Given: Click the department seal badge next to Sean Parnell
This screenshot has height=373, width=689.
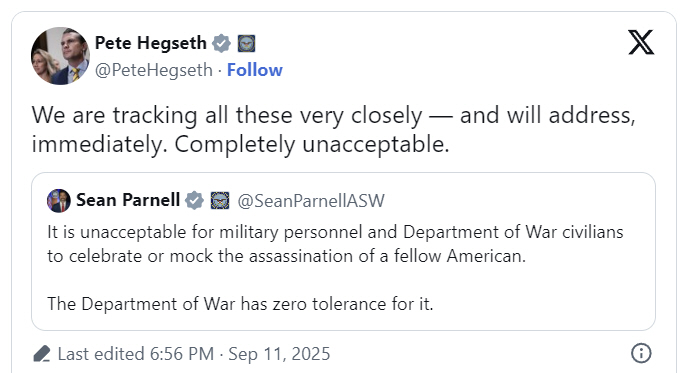Looking at the screenshot, I should [x=220, y=200].
